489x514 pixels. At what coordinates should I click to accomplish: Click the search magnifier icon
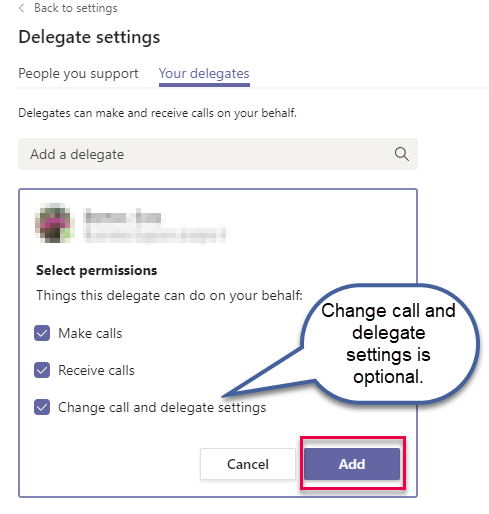coord(402,154)
